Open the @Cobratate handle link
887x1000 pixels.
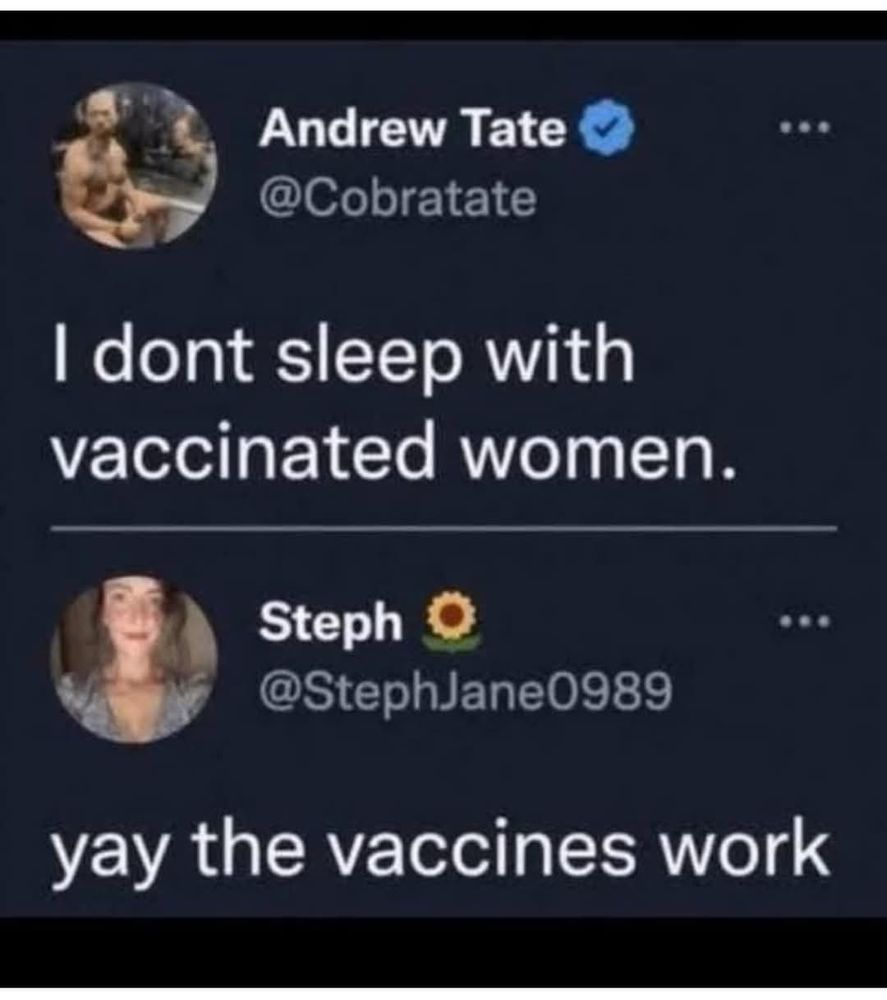pos(397,200)
